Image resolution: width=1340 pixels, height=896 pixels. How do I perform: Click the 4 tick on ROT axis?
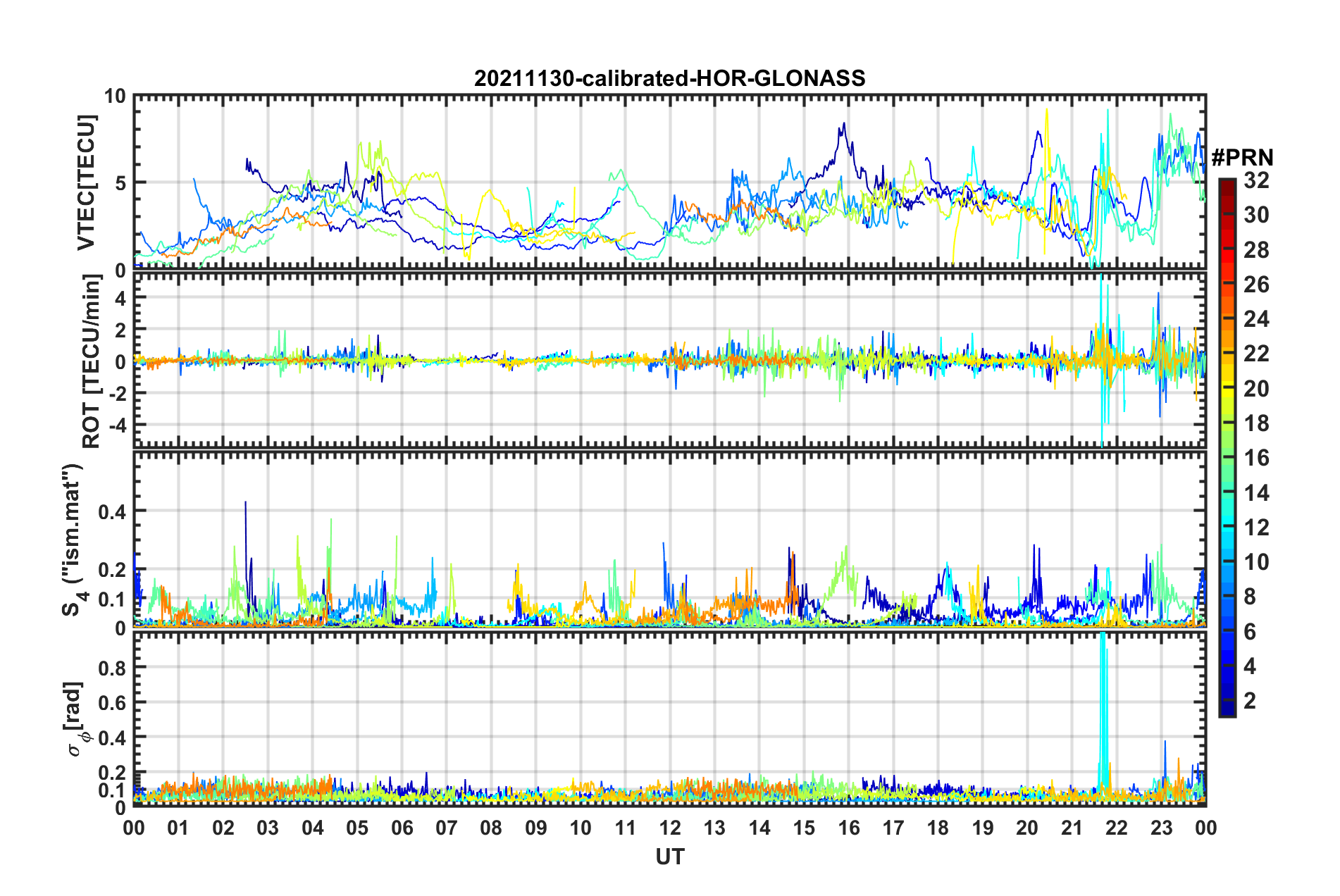click(120, 299)
